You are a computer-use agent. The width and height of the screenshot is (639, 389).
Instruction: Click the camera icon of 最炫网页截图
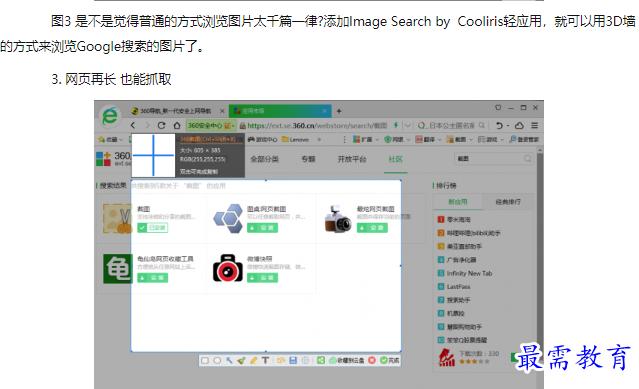pos(338,219)
